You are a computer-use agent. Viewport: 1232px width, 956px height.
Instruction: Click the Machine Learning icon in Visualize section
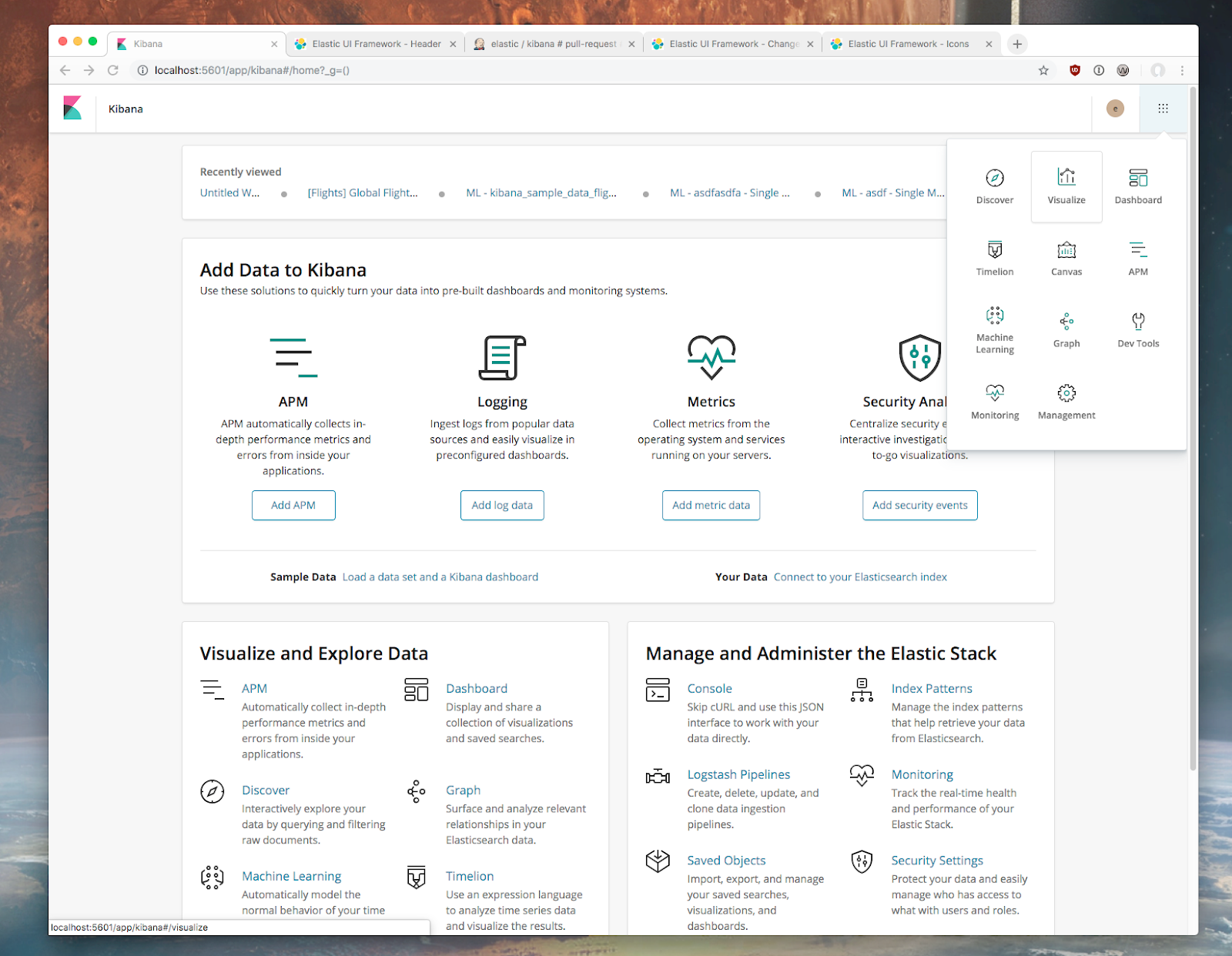213,877
